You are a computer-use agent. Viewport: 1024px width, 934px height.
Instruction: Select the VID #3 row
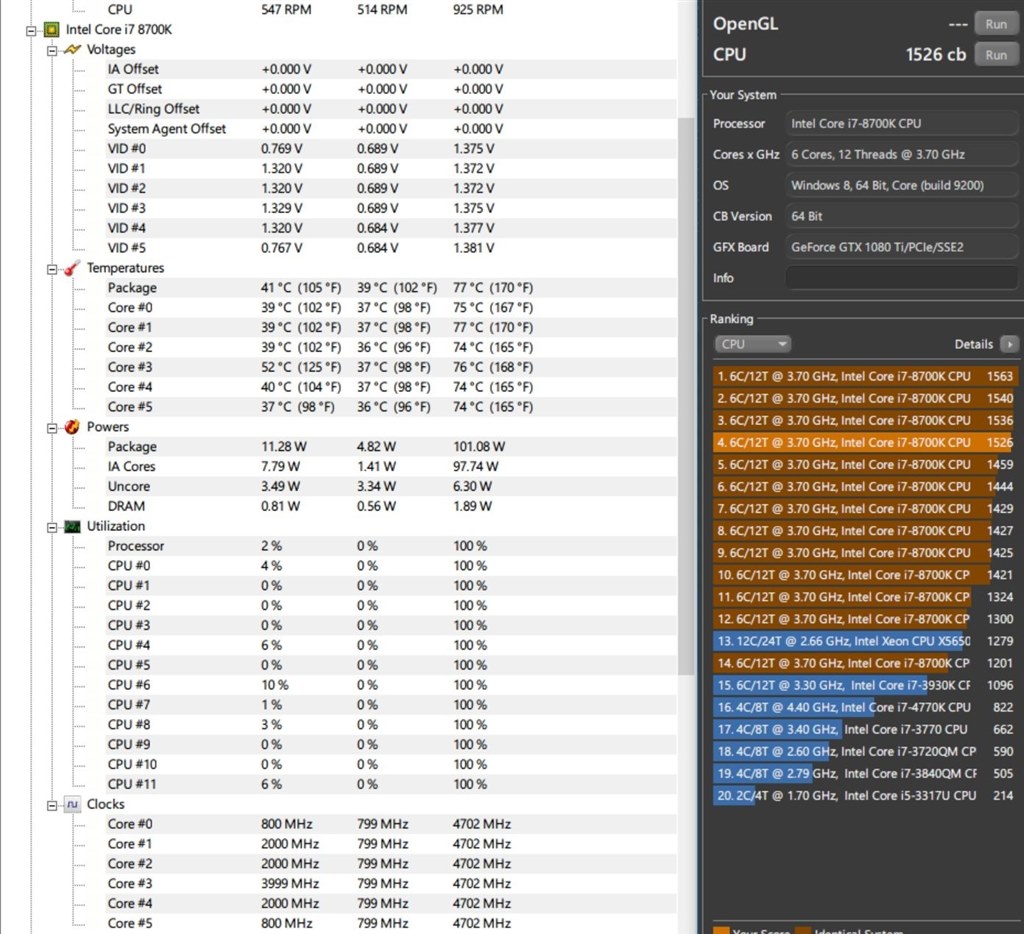tap(391, 208)
